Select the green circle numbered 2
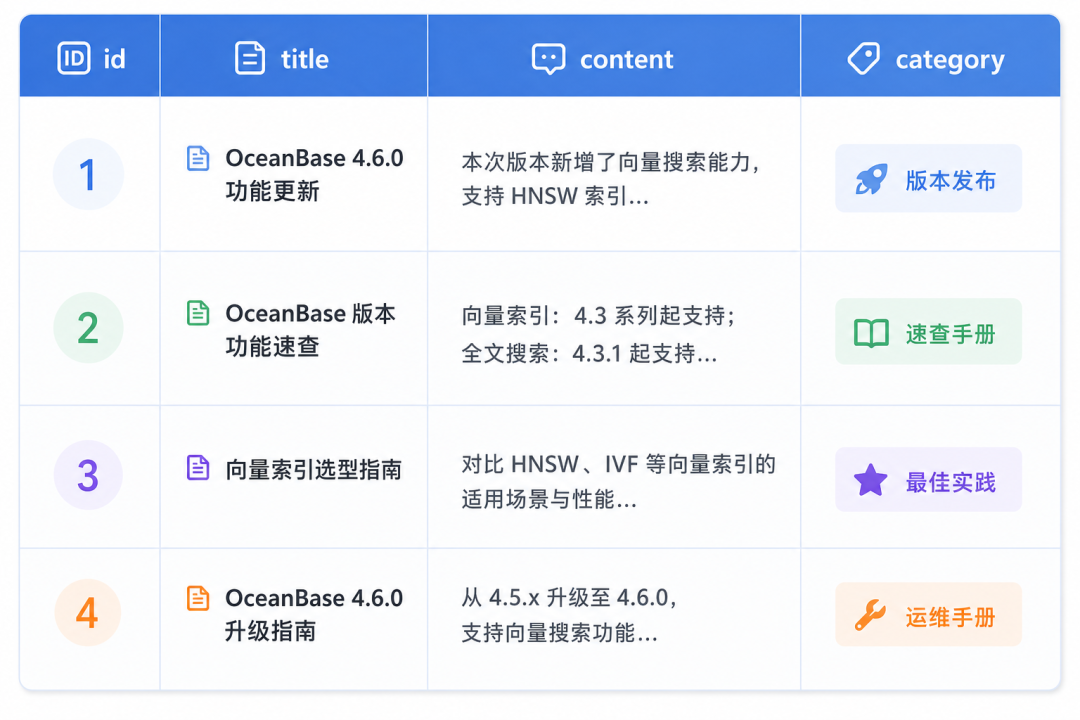Image resolution: width=1080 pixels, height=720 pixels. coord(88,328)
